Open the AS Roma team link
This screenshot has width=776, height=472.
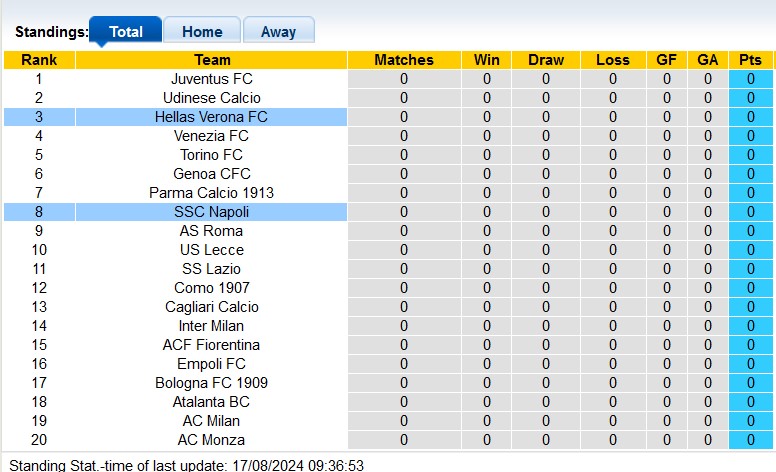[x=211, y=231]
